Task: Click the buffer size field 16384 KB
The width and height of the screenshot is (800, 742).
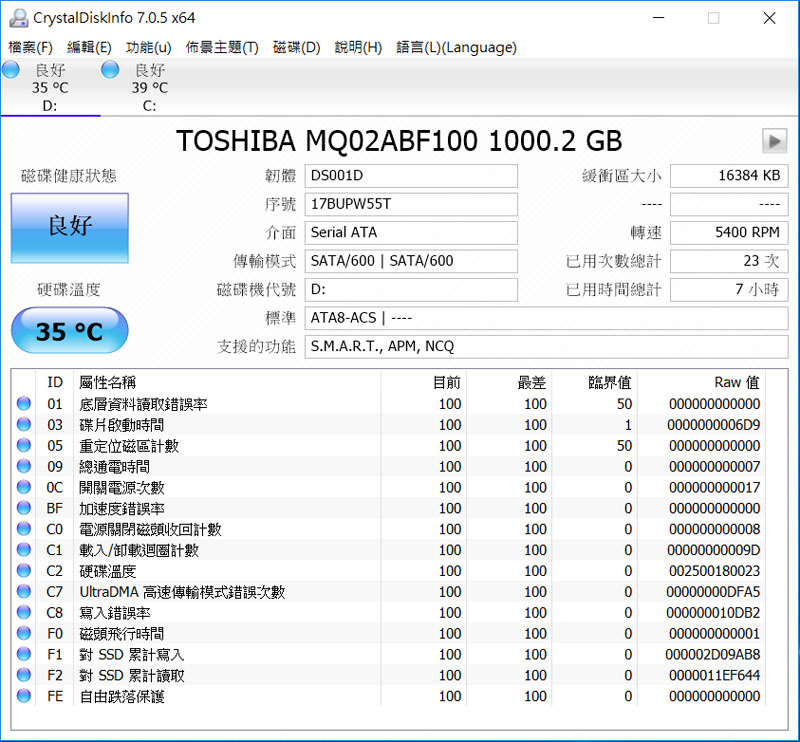Action: coord(729,176)
